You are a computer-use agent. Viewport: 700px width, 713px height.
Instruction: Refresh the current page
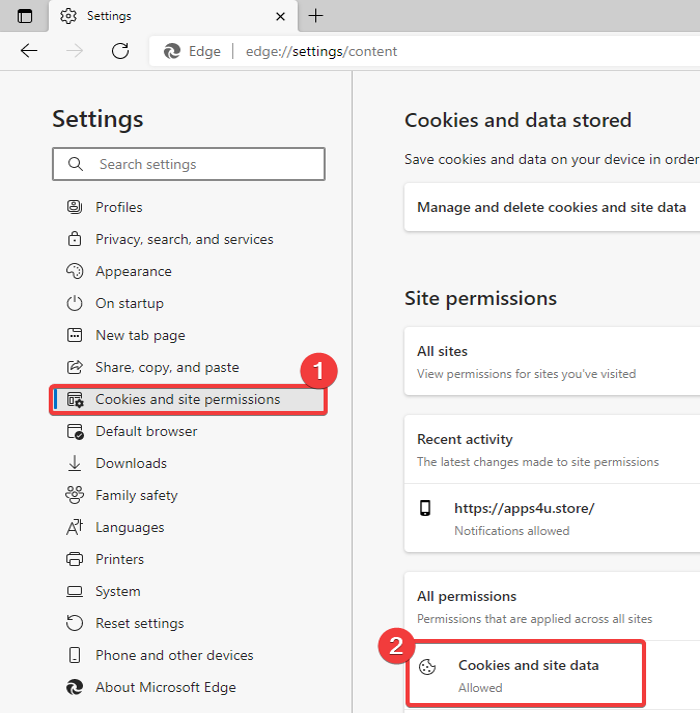tap(120, 51)
